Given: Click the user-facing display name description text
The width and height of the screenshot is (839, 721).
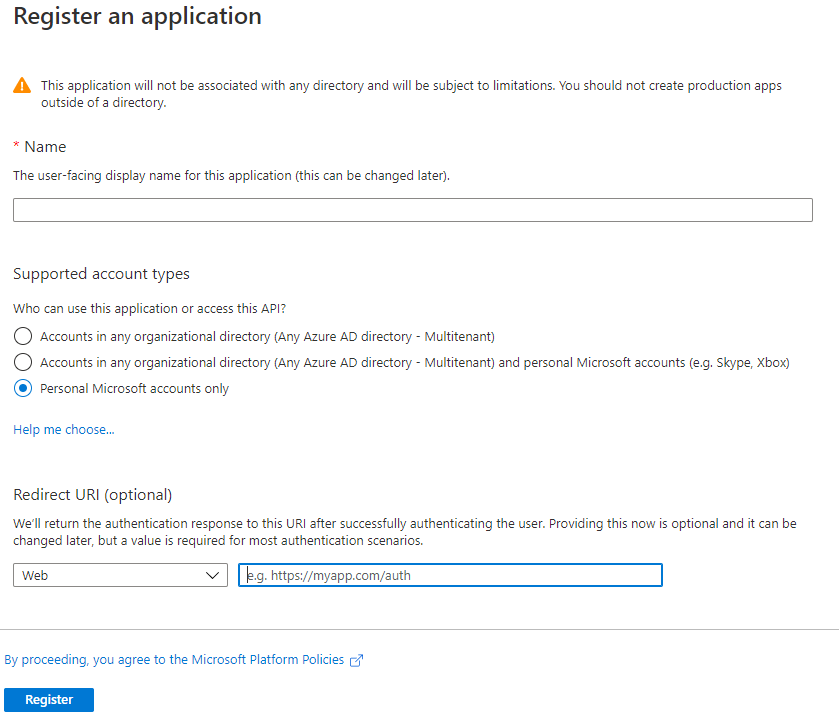Looking at the screenshot, I should point(231,176).
